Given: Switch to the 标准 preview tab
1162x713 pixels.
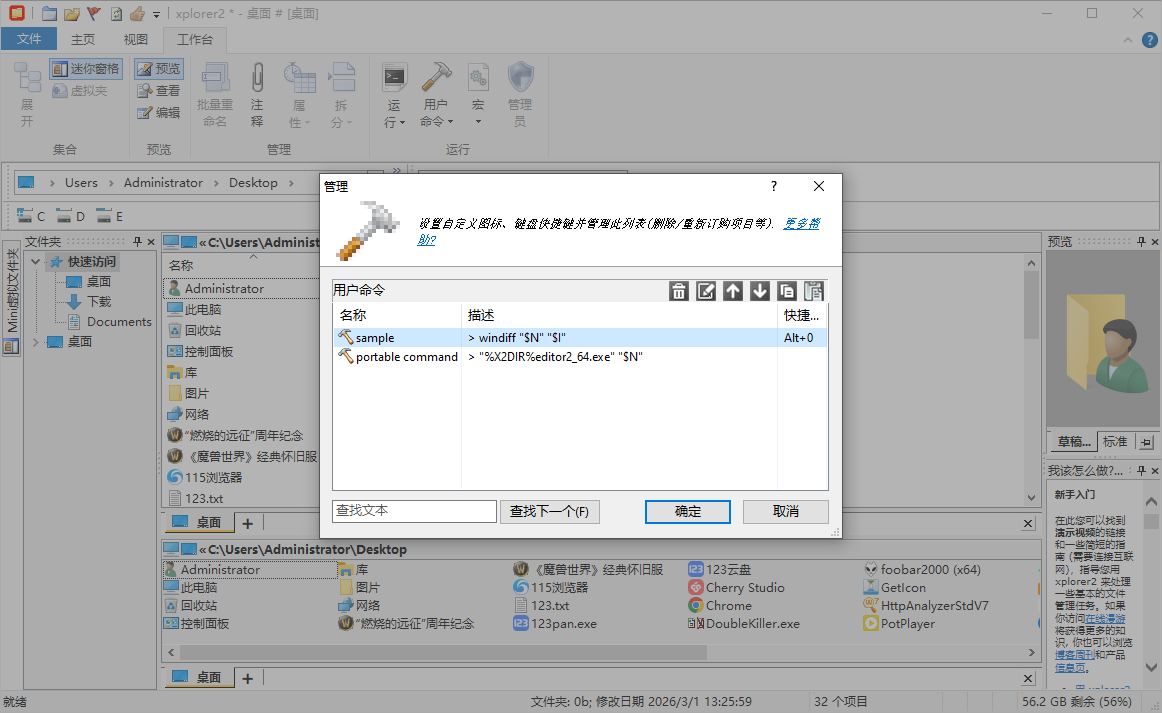Looking at the screenshot, I should tap(1116, 441).
